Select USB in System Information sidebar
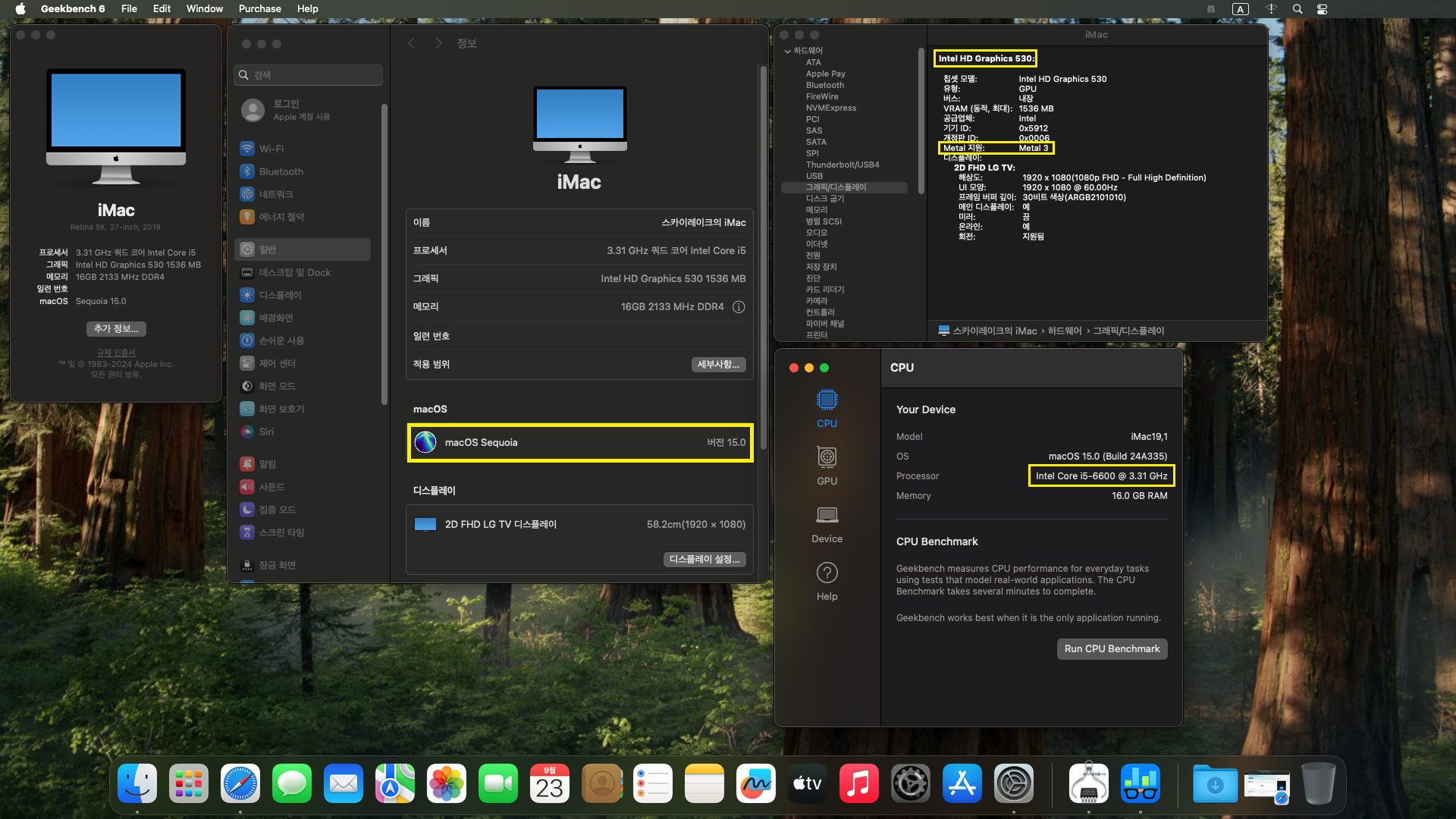Viewport: 1456px width, 819px height. pos(814,176)
